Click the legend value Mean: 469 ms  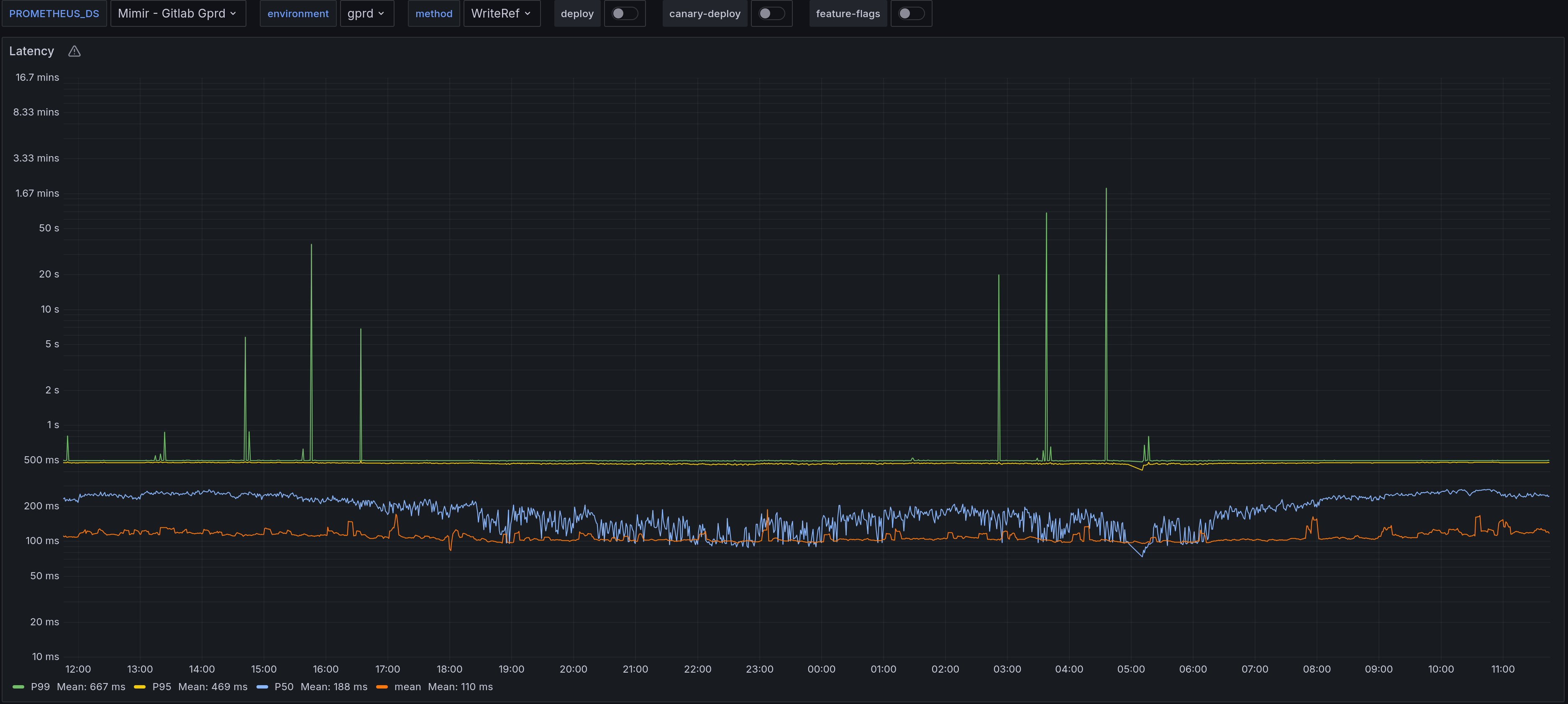[213, 687]
